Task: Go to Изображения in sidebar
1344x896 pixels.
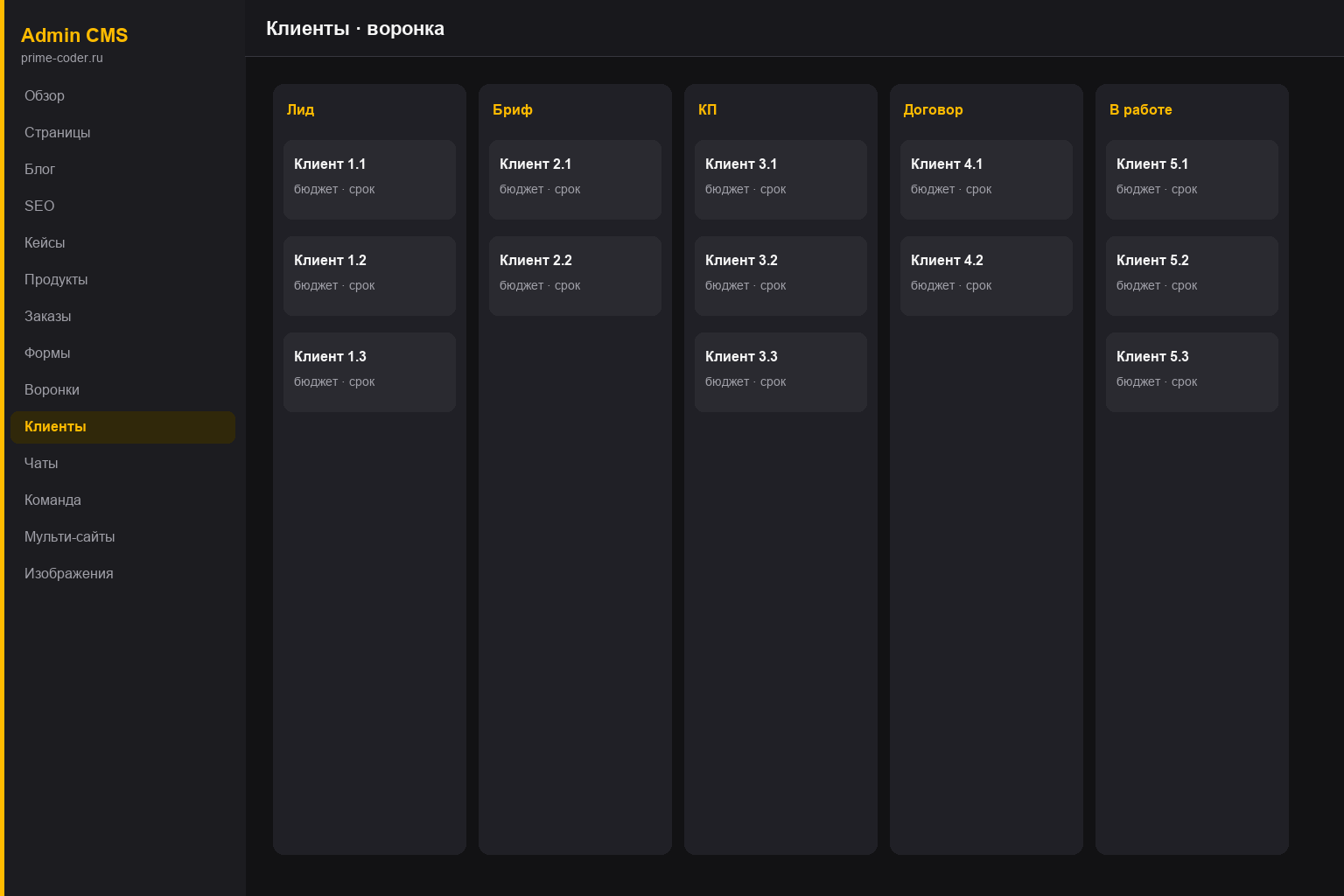Action: click(122, 574)
